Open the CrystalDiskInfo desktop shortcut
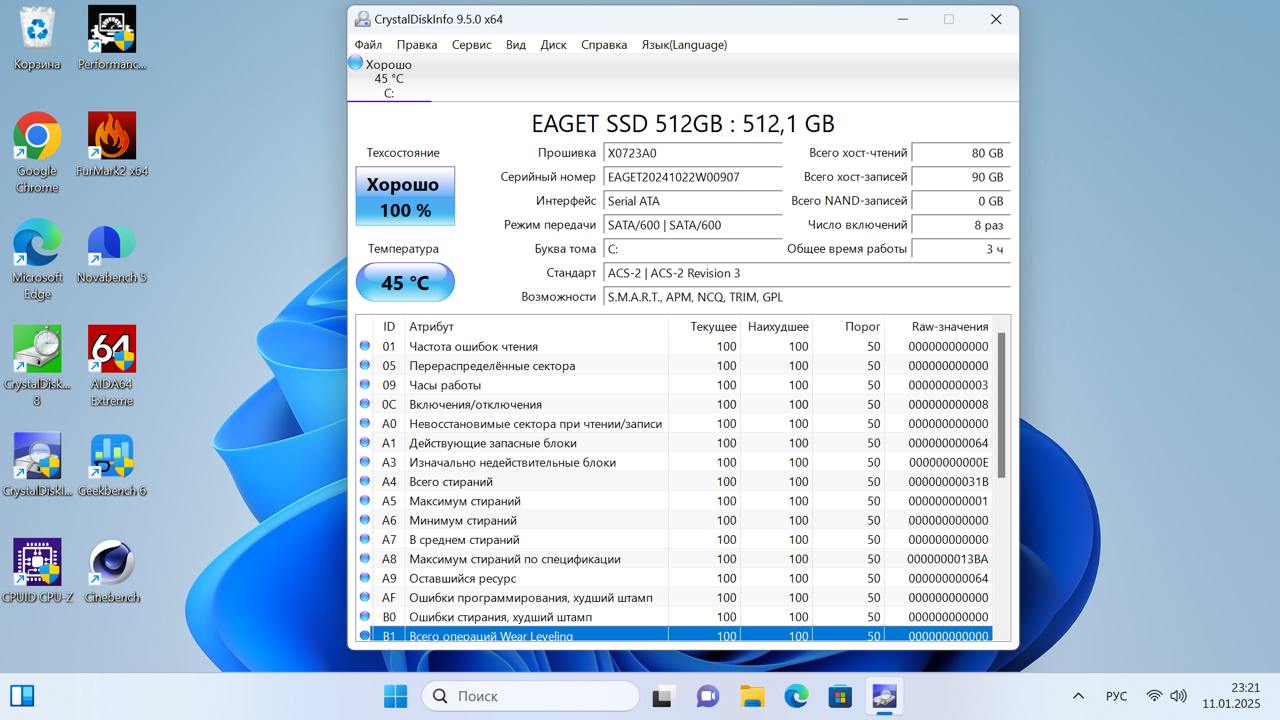The width and height of the screenshot is (1280, 720). 37,464
